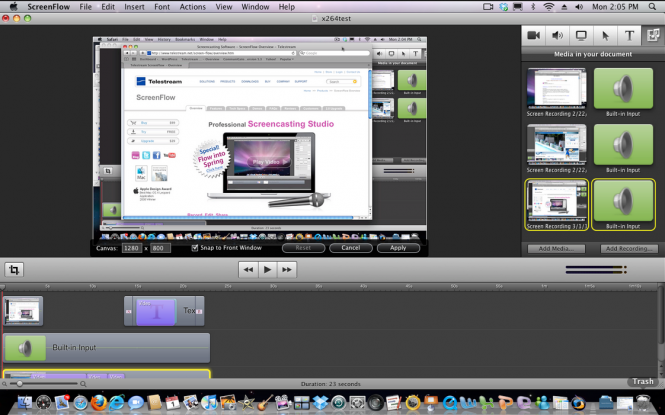Image resolution: width=665 pixels, height=415 pixels.
Task: Open the Media library tab
Action: coord(653,35)
